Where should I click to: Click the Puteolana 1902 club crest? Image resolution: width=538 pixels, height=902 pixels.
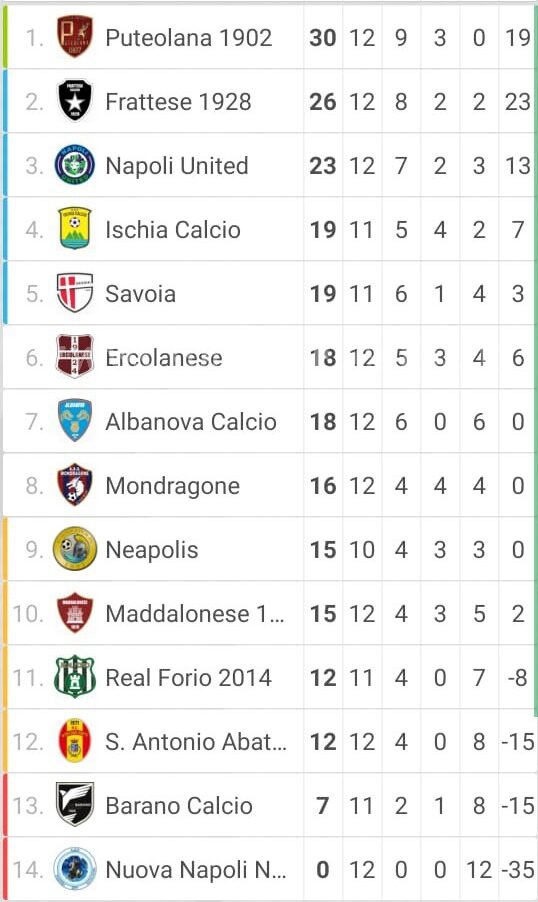(x=75, y=36)
